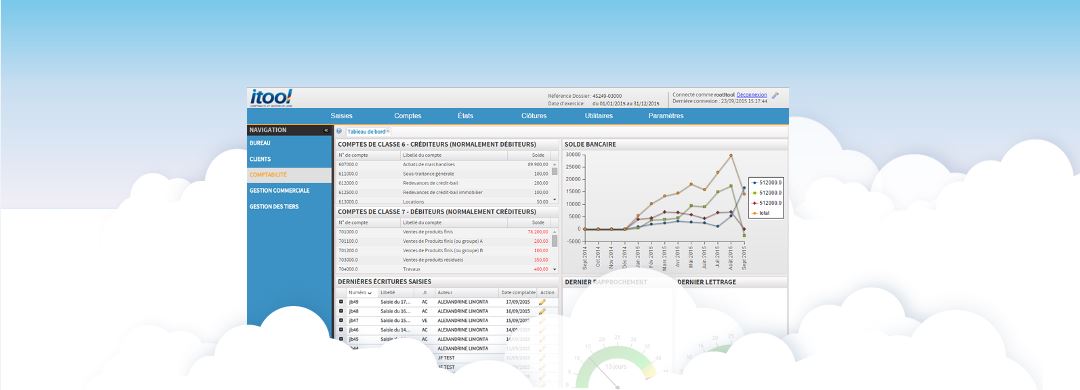Select the Redevances de crédit-bail immobilier row
Viewport: 1080px width, 390px height.
coord(444,192)
